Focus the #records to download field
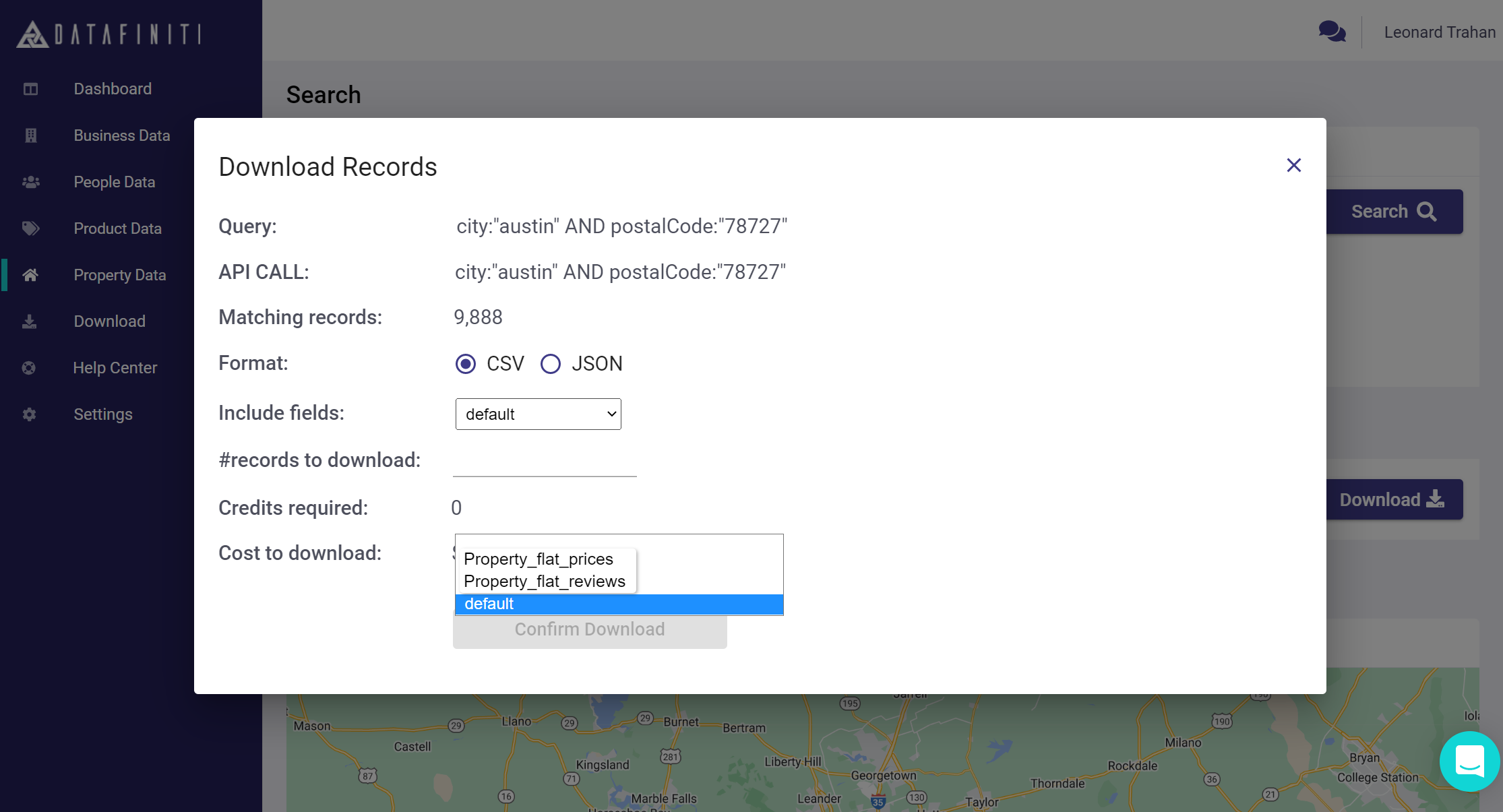This screenshot has width=1503, height=812. point(545,462)
